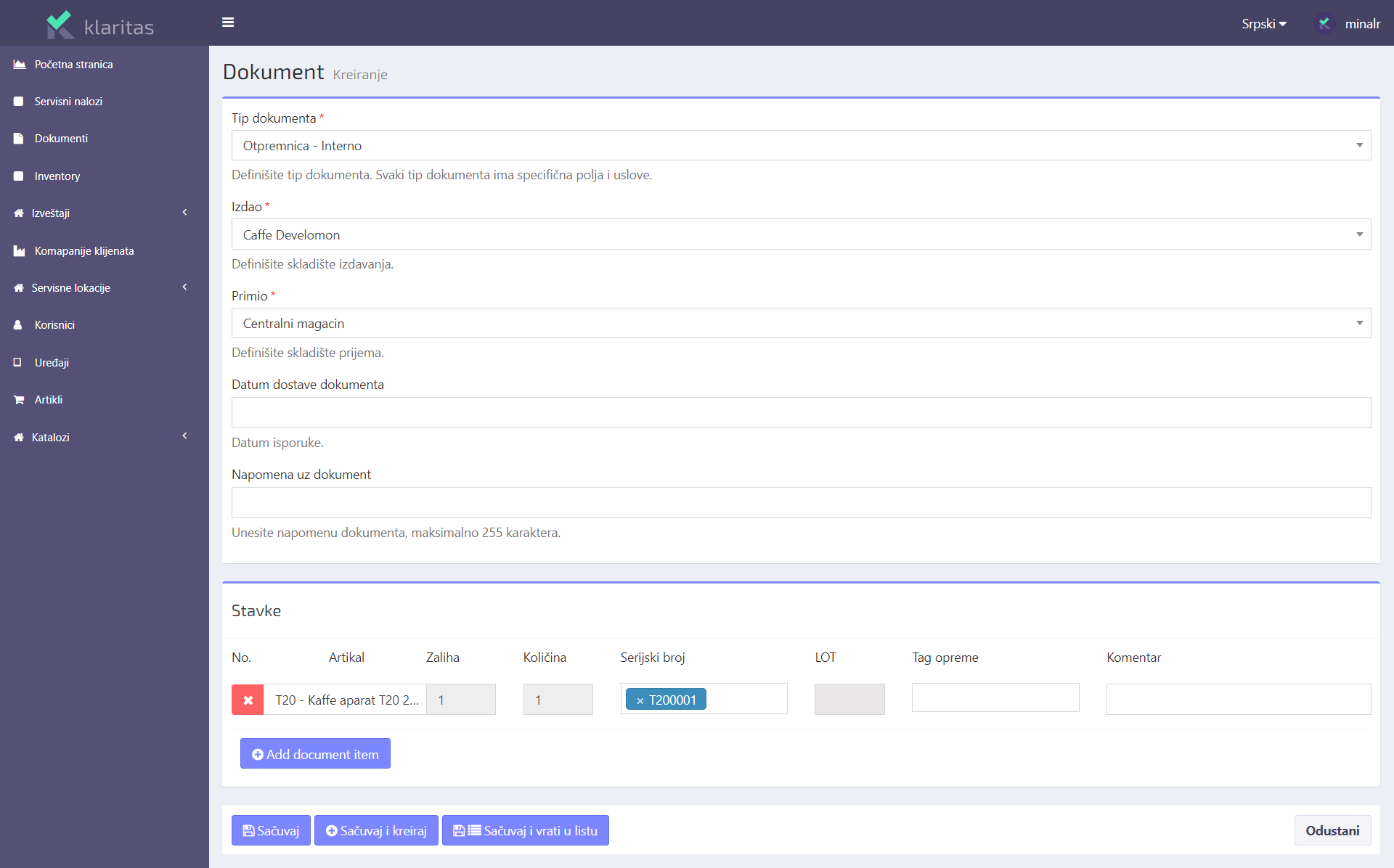This screenshot has width=1394, height=868.
Task: Focus the Datum dostave dokumenta field
Action: (x=801, y=412)
